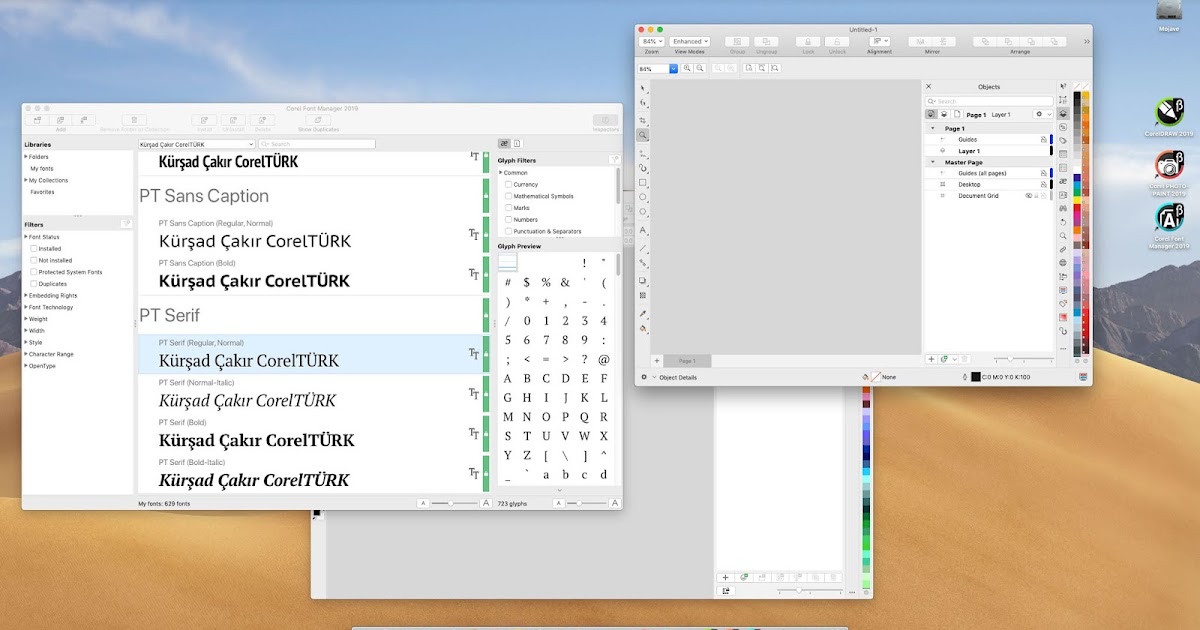Image resolution: width=1200 pixels, height=630 pixels.
Task: Toggle visibility eye of Document Grid layer
Action: (1028, 196)
